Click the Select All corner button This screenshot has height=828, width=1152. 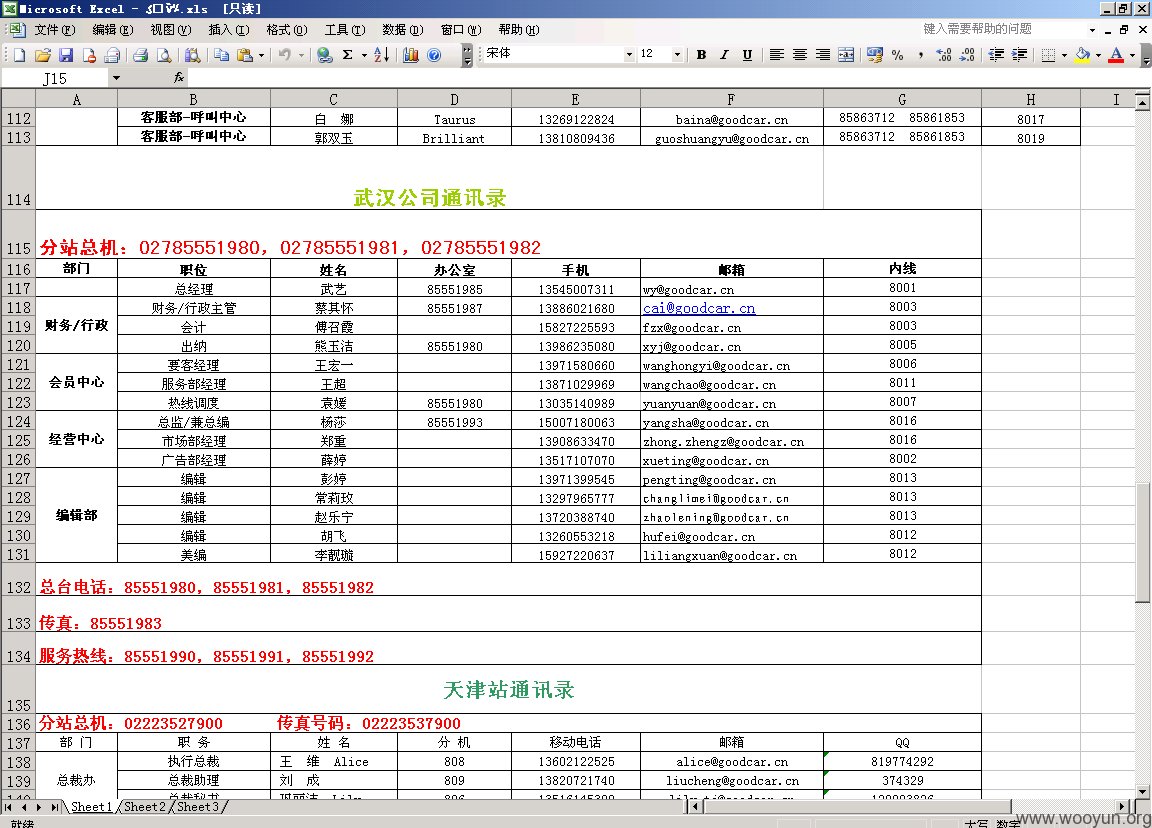tap(18, 99)
